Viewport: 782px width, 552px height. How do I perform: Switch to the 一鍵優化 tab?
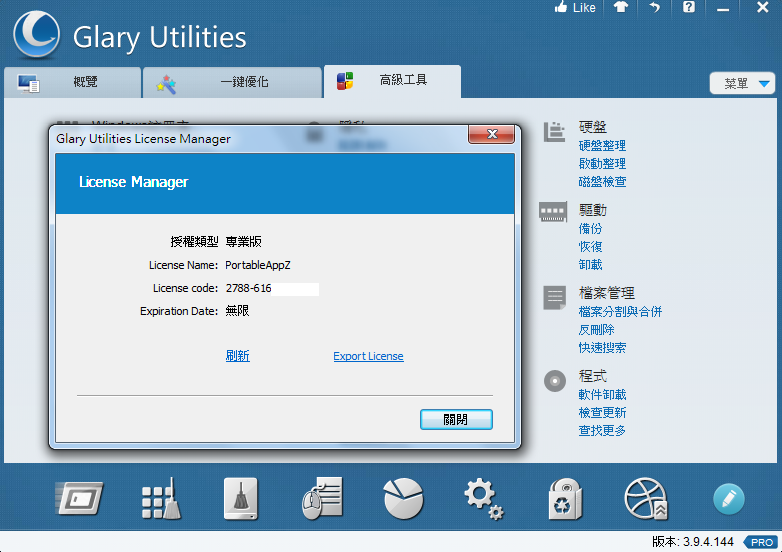pos(232,82)
